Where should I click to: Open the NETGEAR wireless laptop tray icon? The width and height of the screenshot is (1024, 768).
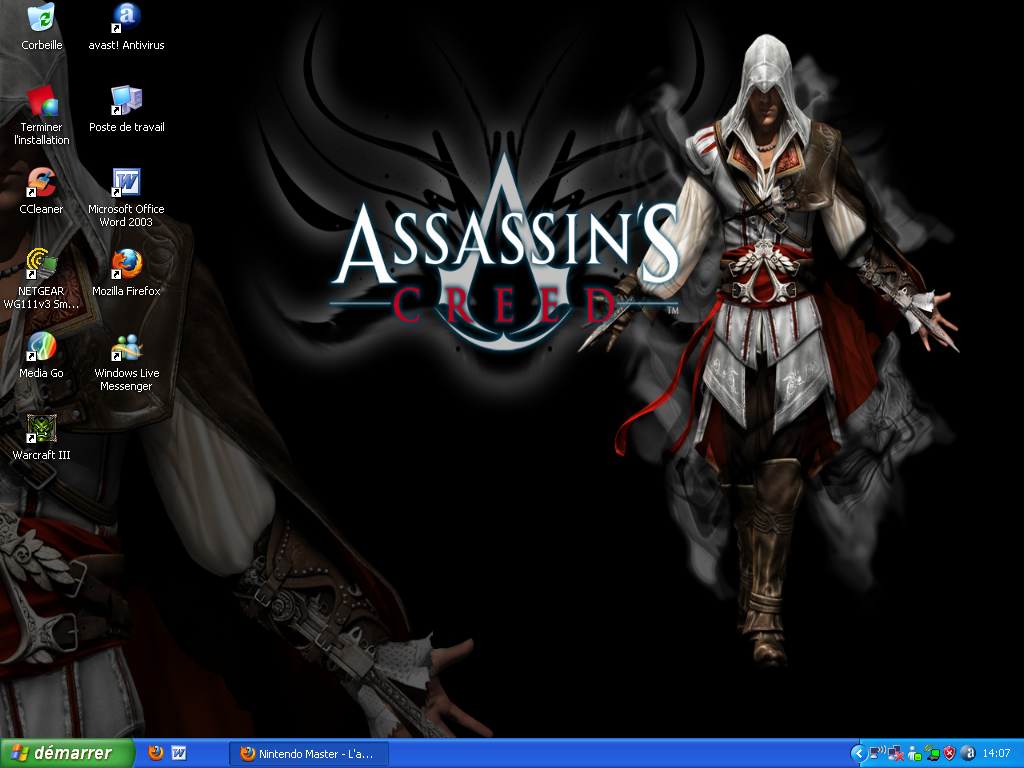click(x=932, y=754)
